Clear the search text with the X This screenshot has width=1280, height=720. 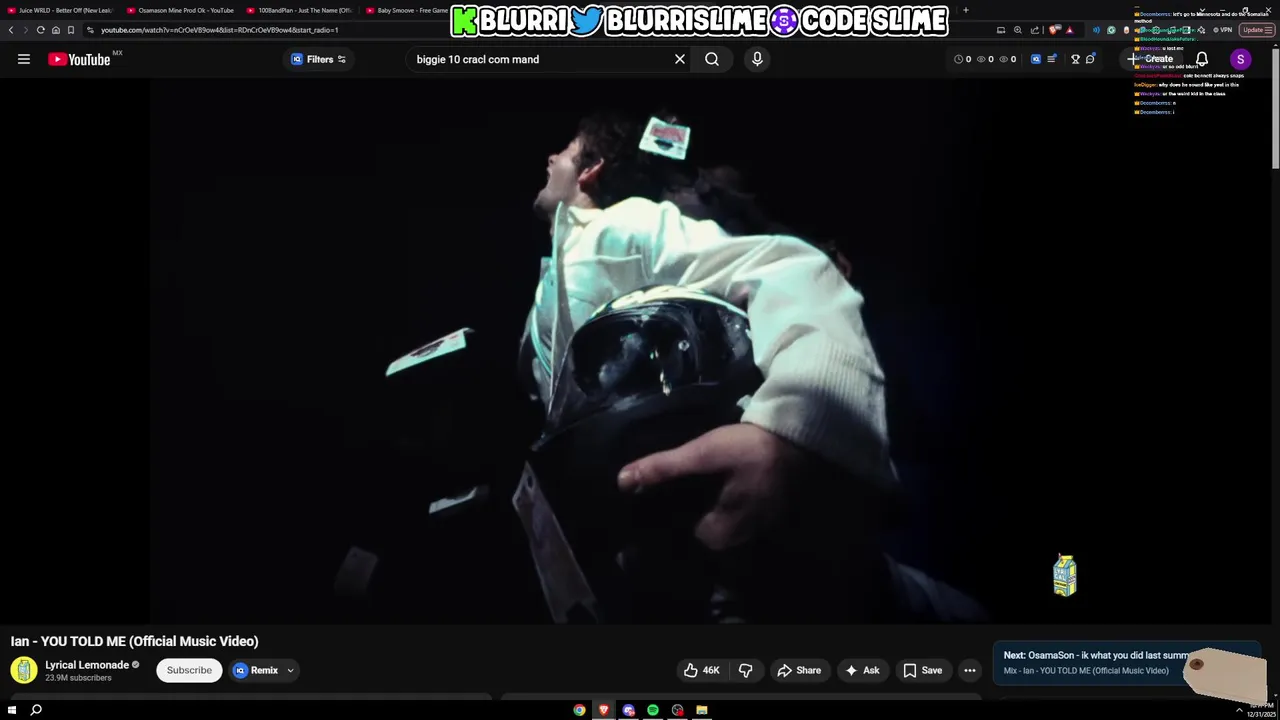[680, 59]
